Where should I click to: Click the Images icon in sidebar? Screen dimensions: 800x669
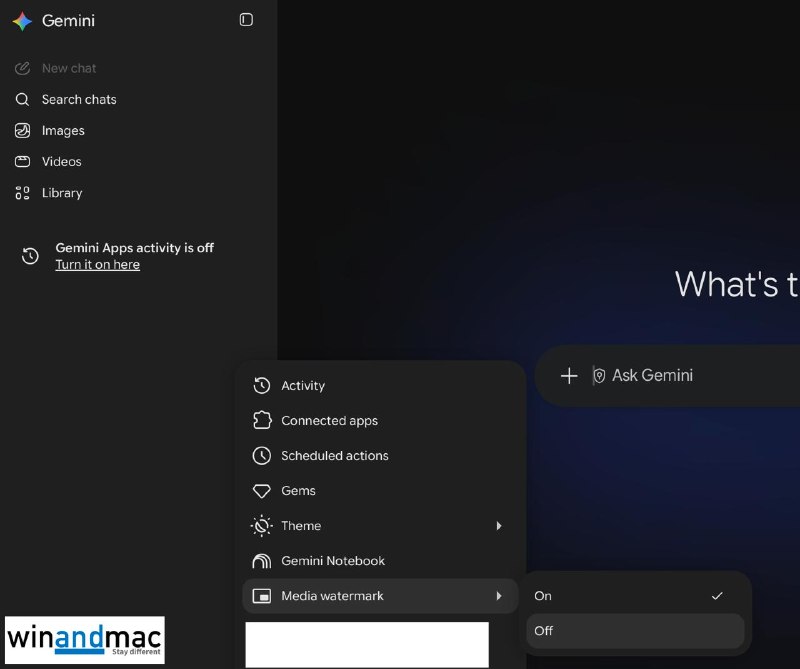[x=22, y=131]
